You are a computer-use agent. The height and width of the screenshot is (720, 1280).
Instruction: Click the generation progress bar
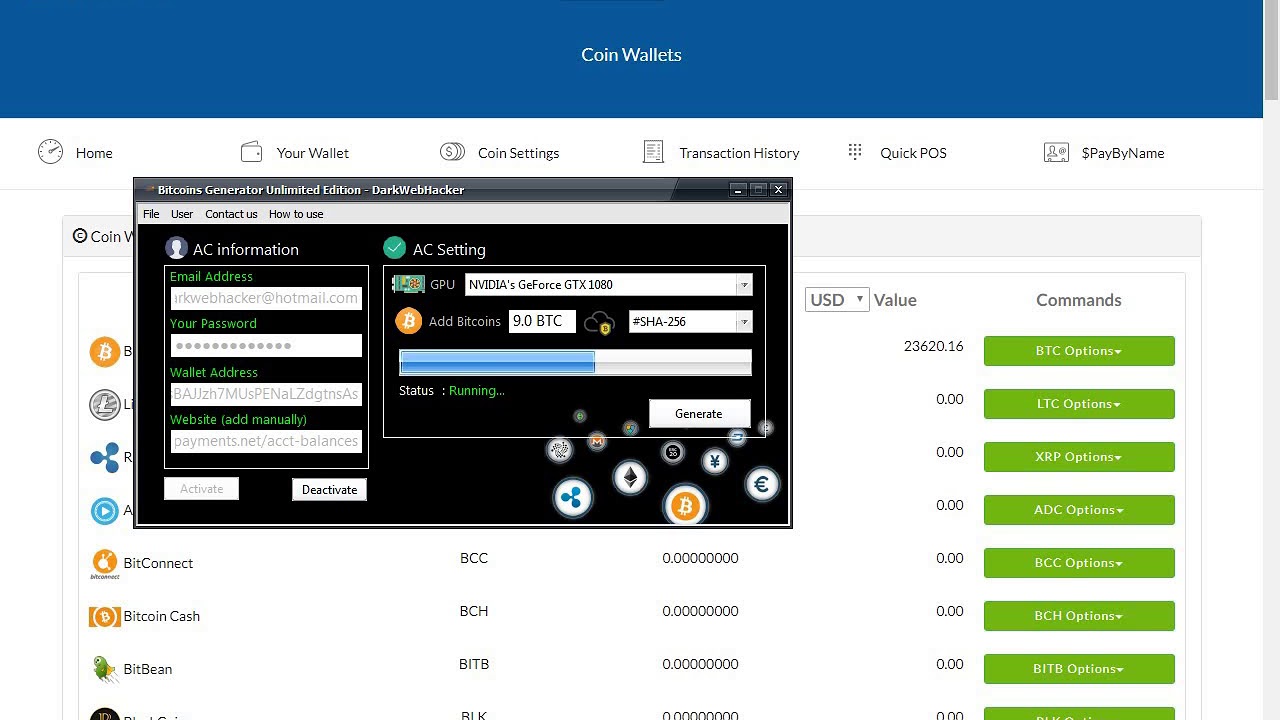(x=575, y=362)
